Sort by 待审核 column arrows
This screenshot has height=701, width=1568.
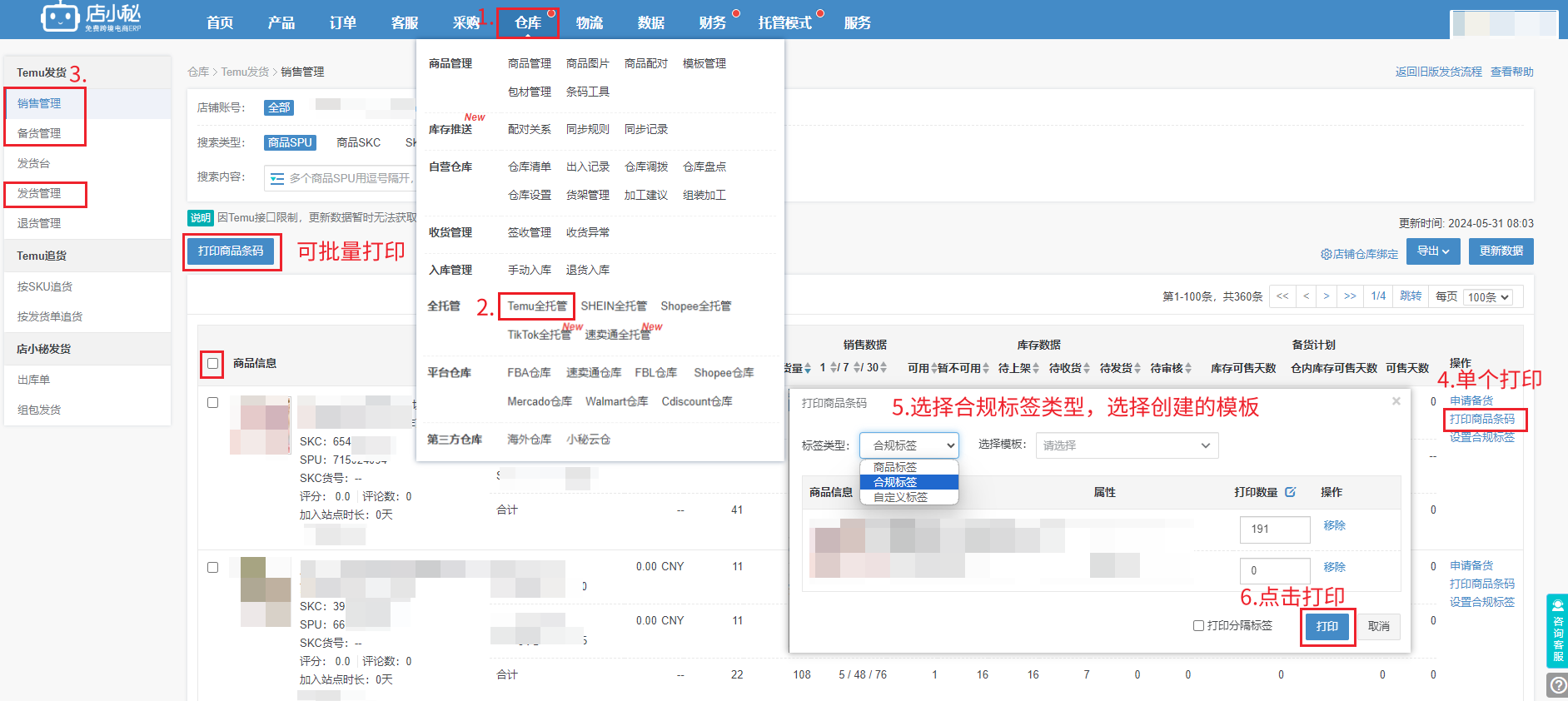tap(1188, 368)
